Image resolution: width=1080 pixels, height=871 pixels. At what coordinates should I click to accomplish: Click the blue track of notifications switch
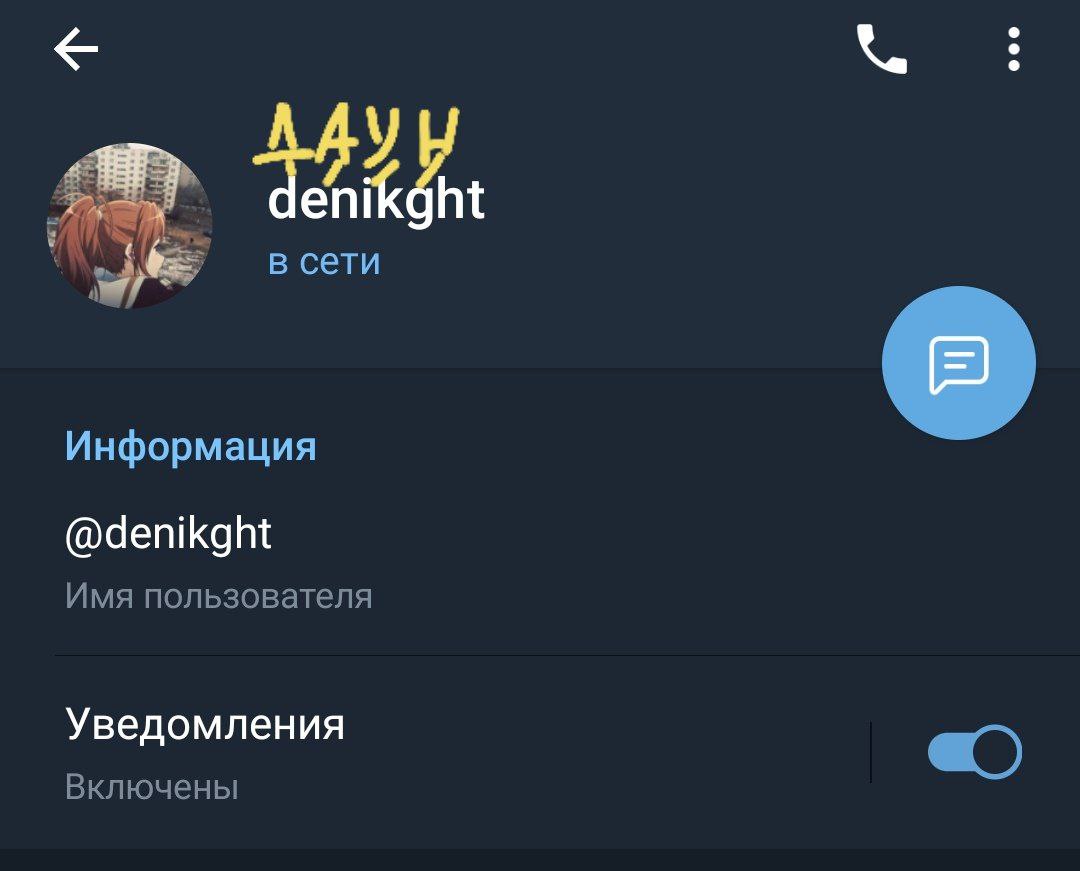951,752
